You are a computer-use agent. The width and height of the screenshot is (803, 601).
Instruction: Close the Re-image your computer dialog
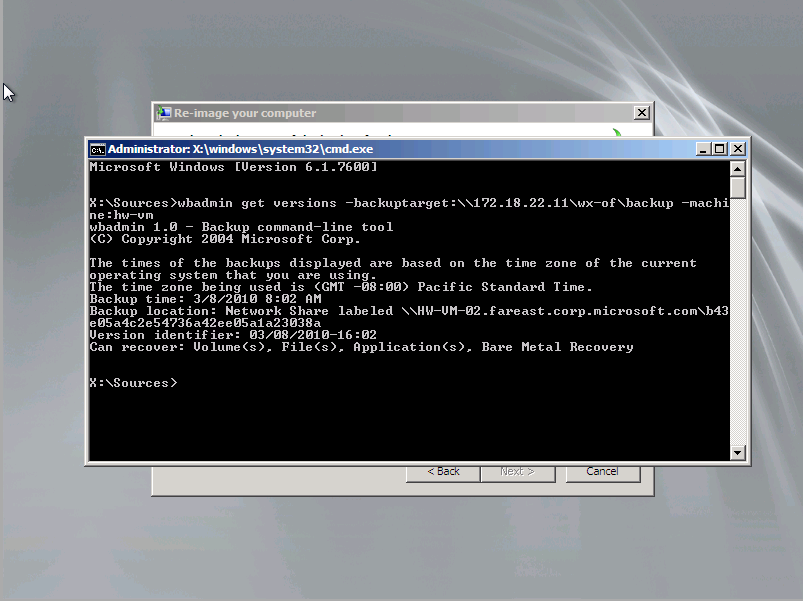click(x=642, y=113)
